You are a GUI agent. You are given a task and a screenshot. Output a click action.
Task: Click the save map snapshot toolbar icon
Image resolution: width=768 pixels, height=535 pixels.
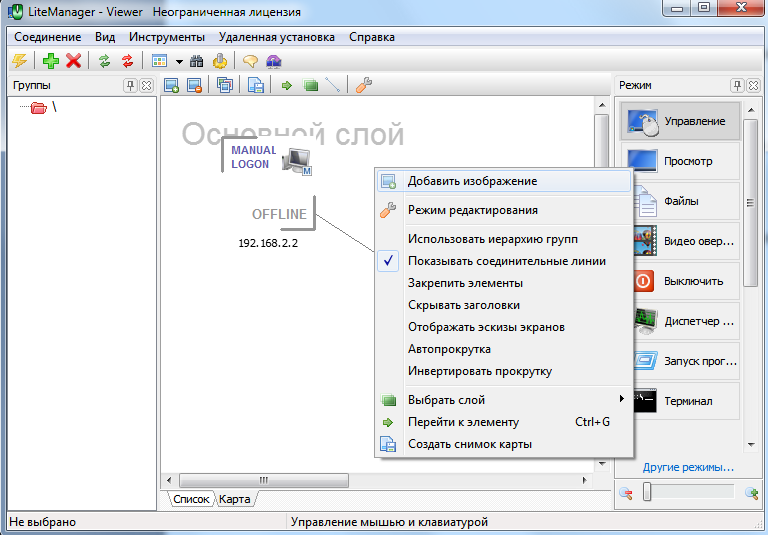click(x=256, y=85)
